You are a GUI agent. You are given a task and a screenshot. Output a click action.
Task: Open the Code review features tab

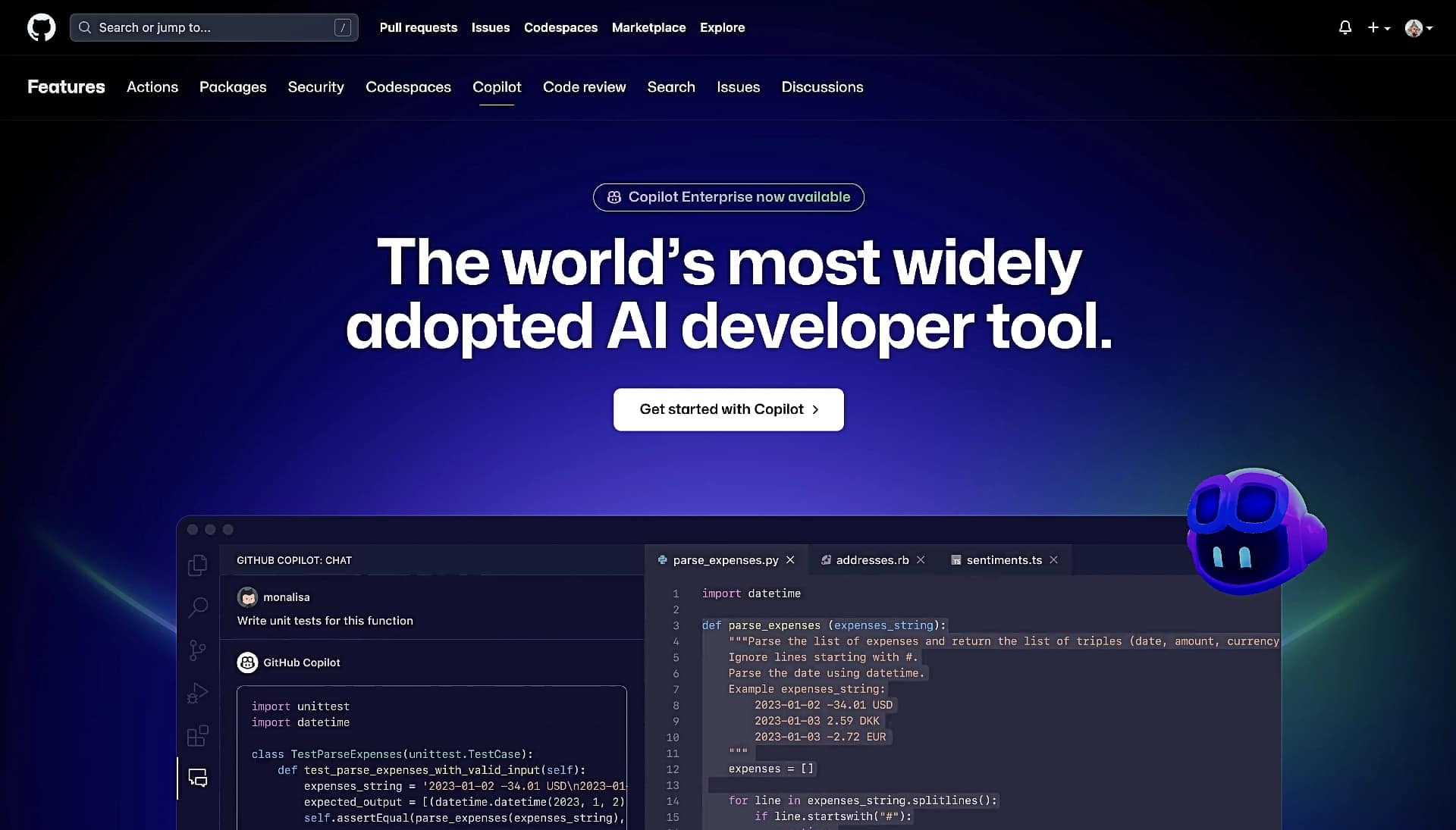point(584,87)
